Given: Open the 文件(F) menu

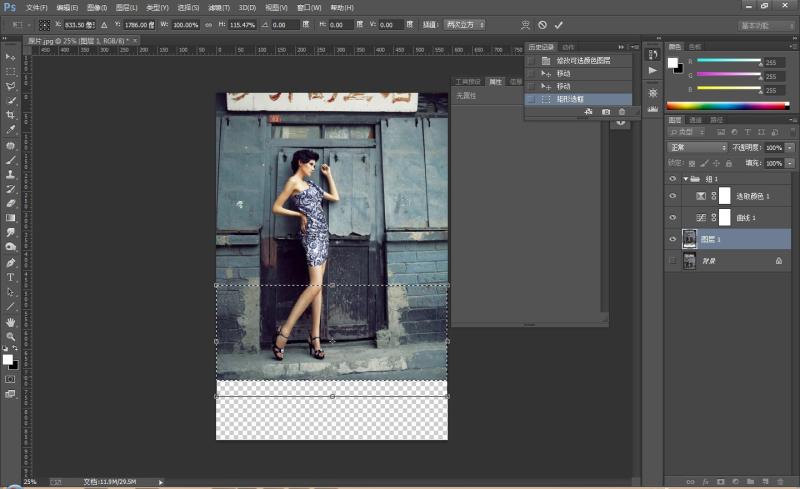Looking at the screenshot, I should point(36,8).
